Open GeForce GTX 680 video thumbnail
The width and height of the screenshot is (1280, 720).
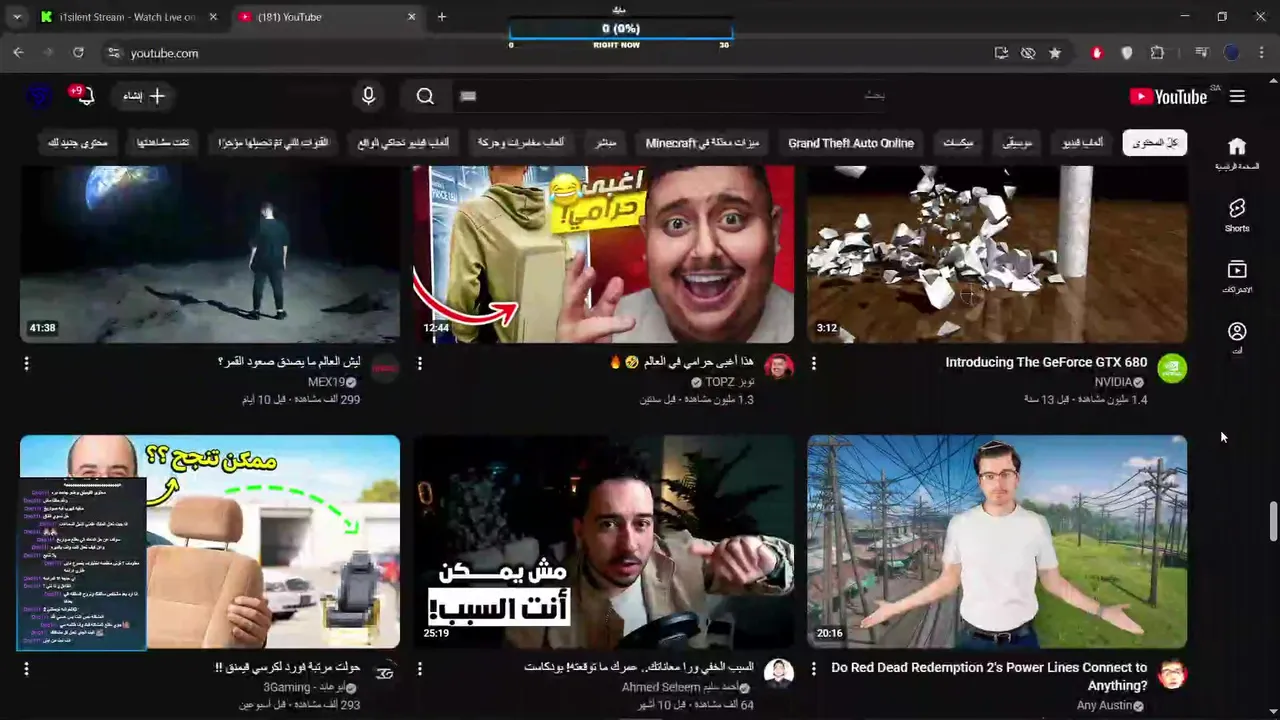click(x=997, y=254)
